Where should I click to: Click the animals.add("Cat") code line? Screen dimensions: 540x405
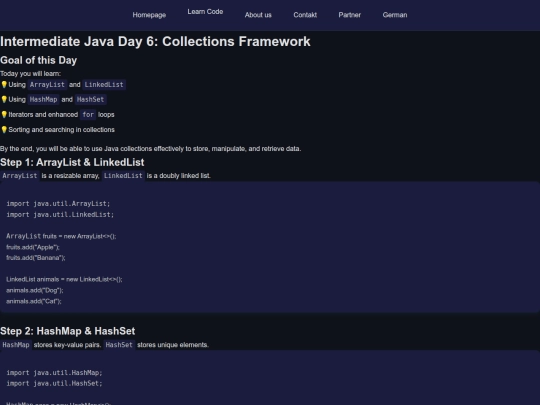coord(33,301)
